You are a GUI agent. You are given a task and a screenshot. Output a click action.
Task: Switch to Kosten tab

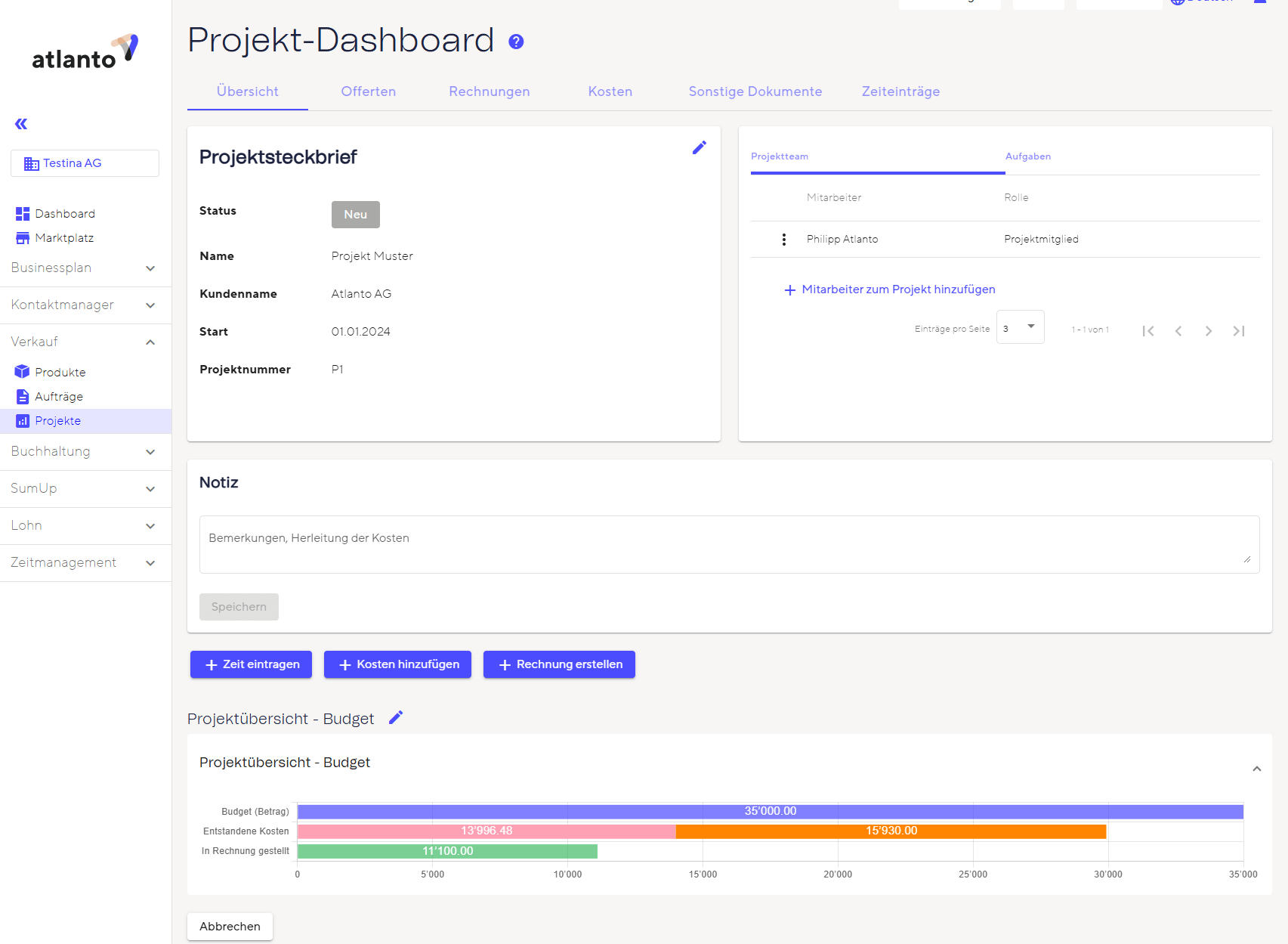[610, 91]
